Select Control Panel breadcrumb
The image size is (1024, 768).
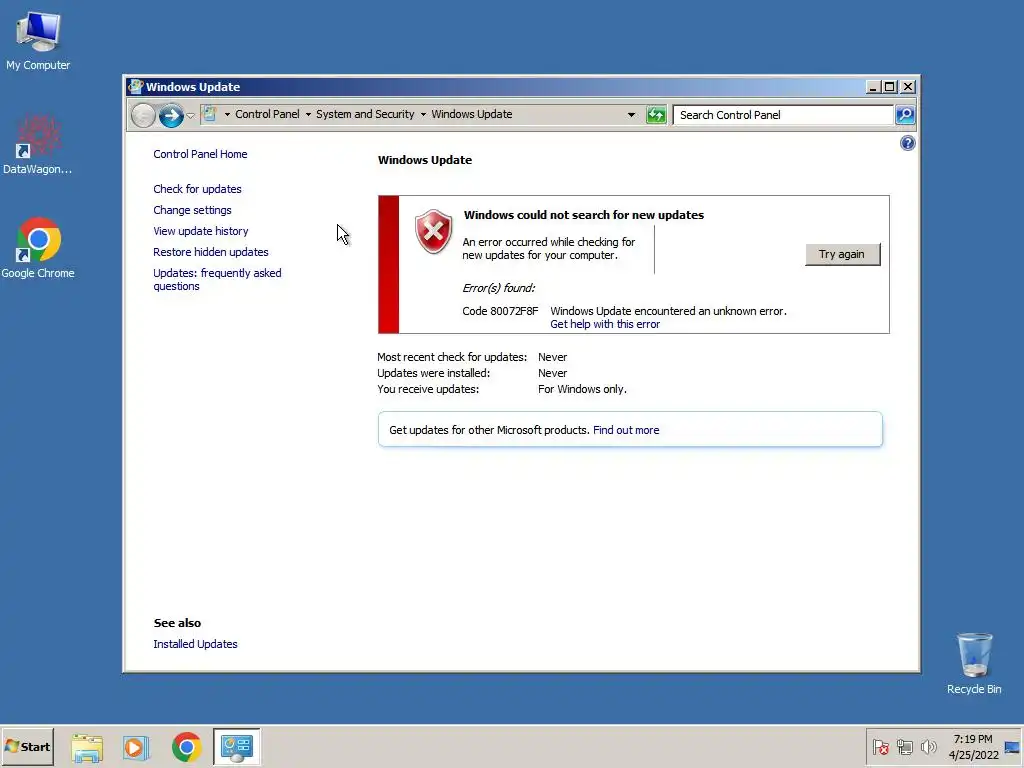click(x=267, y=114)
